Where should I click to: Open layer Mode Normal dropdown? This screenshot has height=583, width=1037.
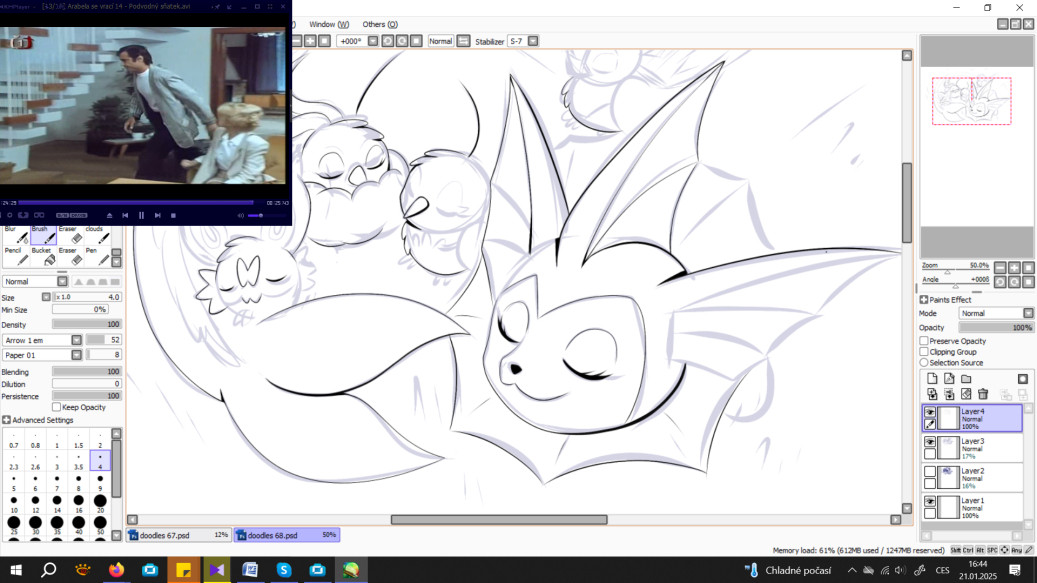[x=996, y=313]
